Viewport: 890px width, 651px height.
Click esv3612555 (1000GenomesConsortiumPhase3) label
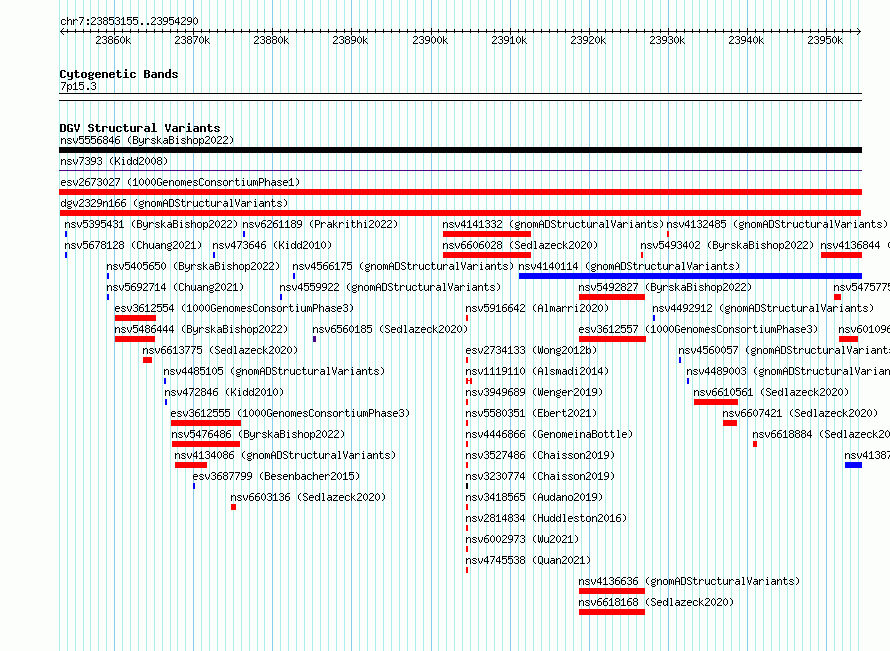290,413
